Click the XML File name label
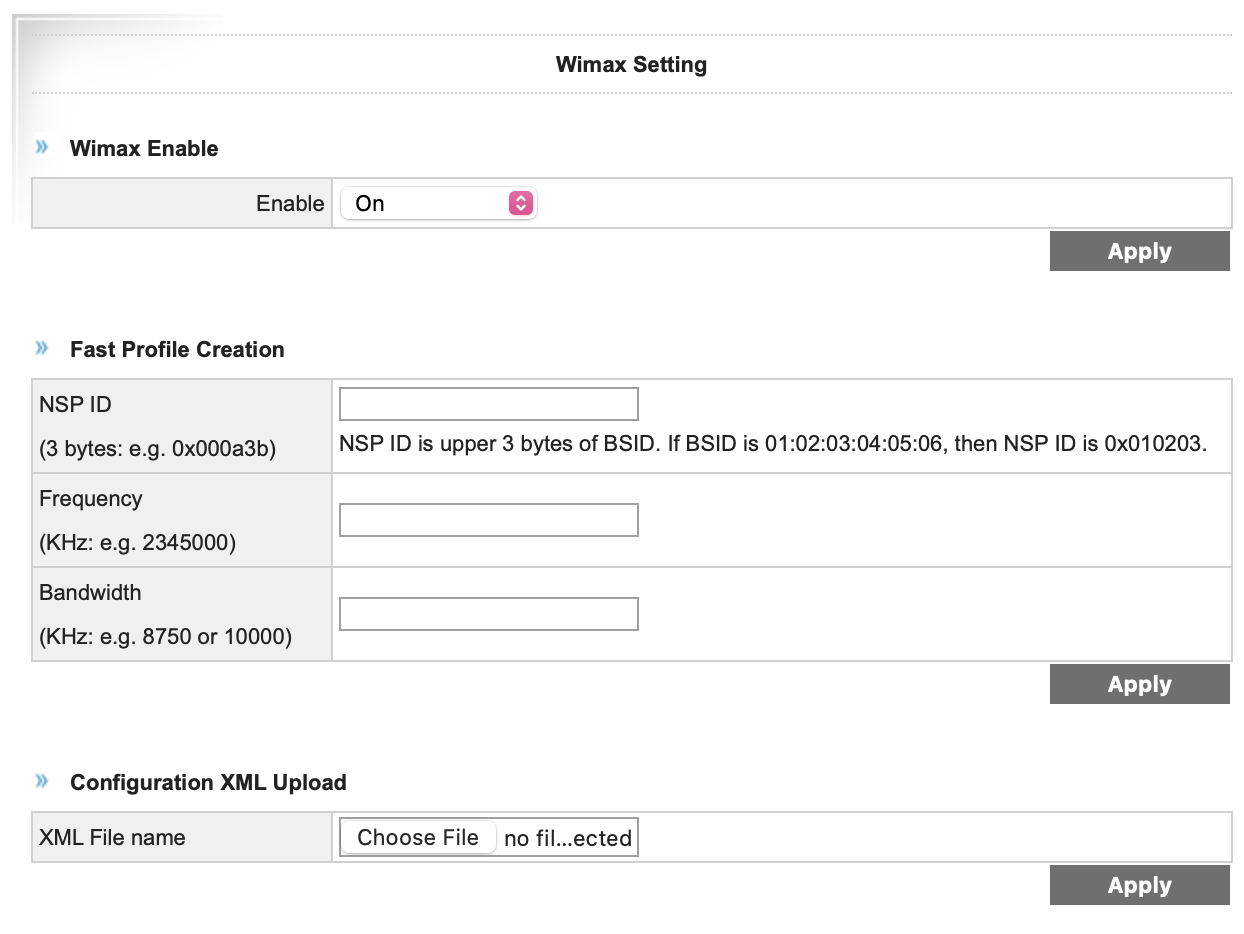This screenshot has height=934, width=1244. [x=112, y=838]
